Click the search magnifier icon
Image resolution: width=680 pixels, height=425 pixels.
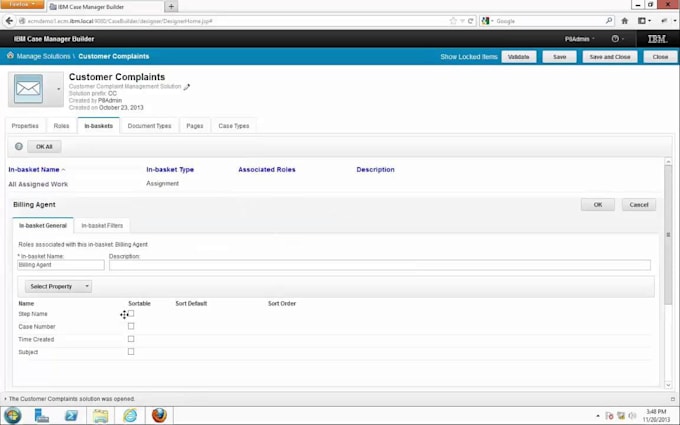coord(609,20)
